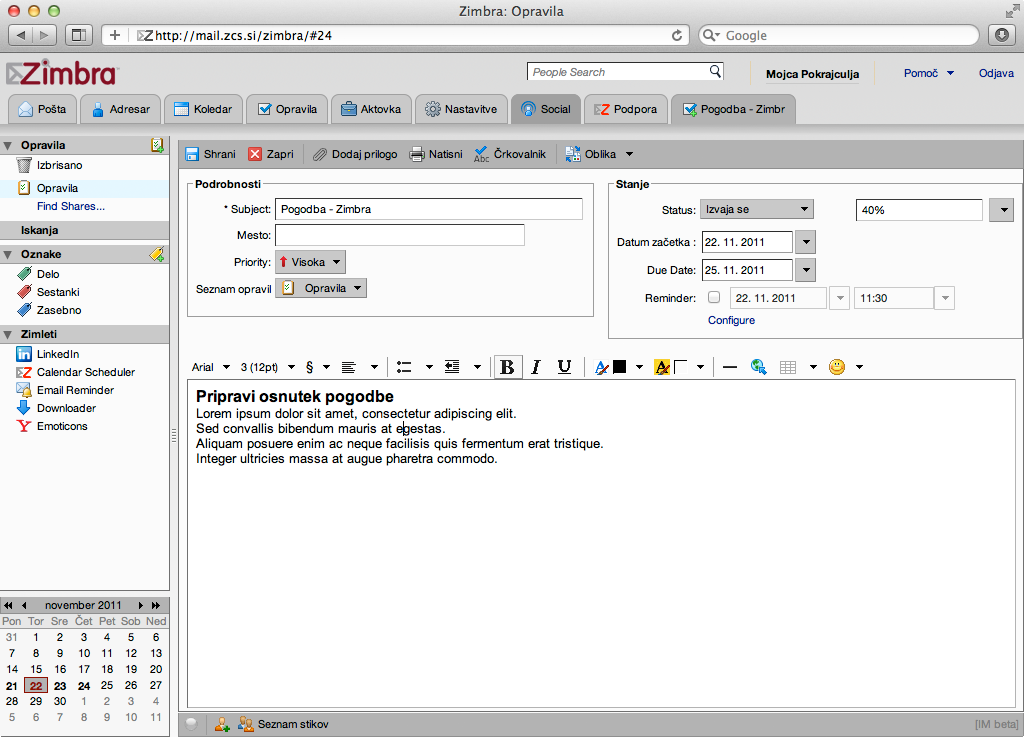Screen dimensions: 1024x737
Task: Open the Due Date picker arrow
Action: coord(806,270)
